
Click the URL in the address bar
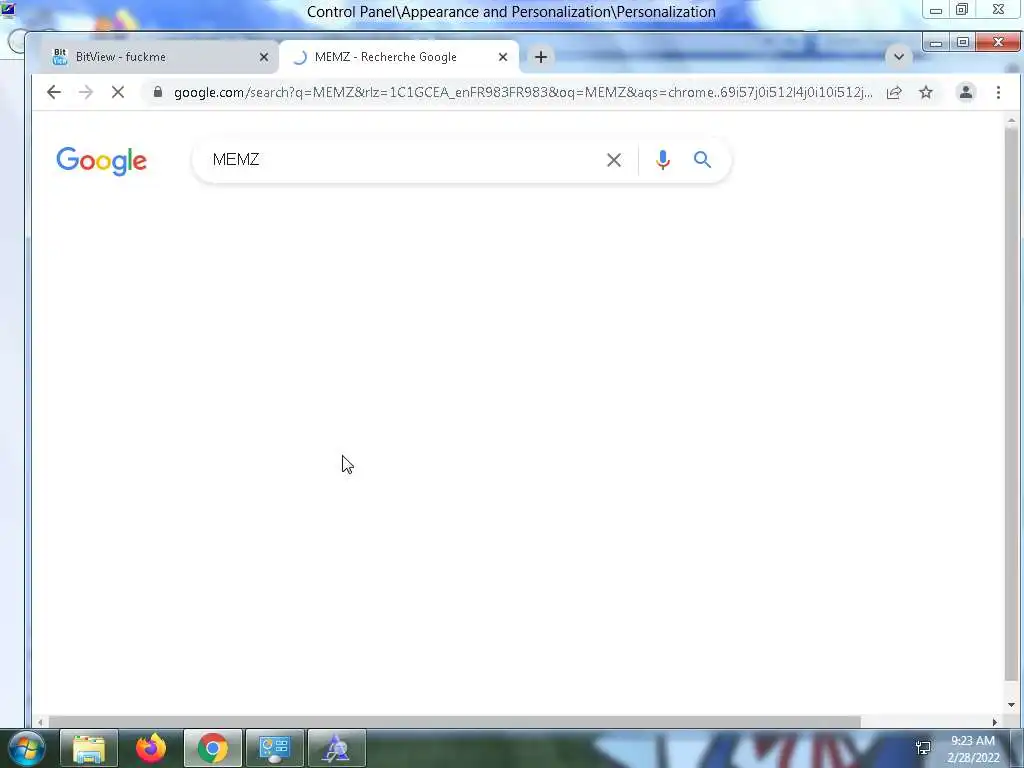pos(522,92)
